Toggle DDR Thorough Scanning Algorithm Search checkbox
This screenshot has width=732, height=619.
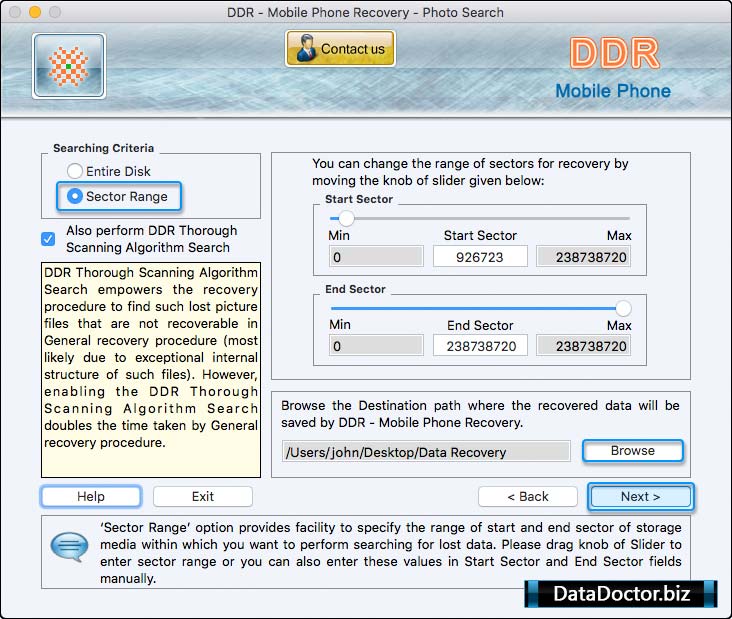click(48, 239)
